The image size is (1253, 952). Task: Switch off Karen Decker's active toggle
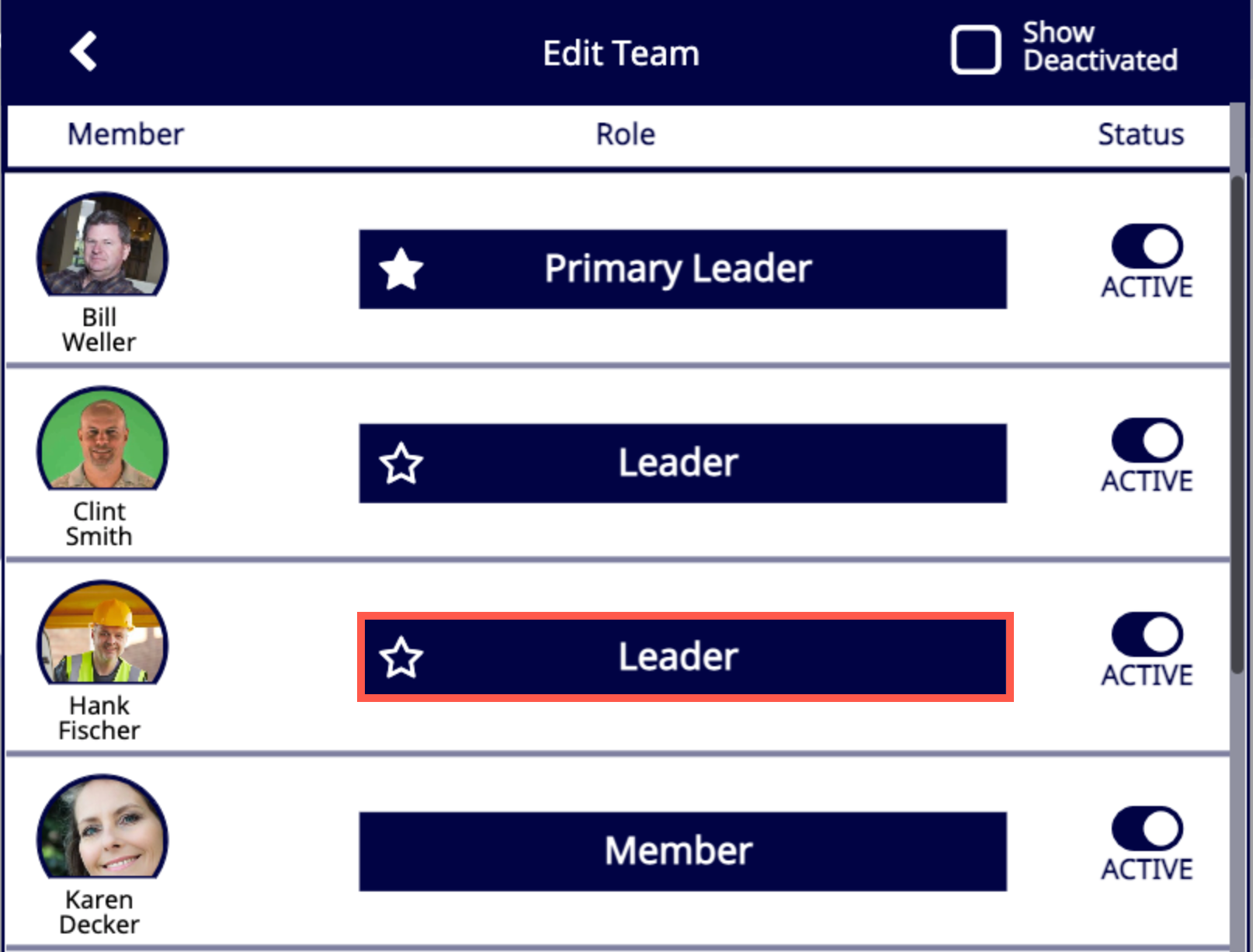1147,829
